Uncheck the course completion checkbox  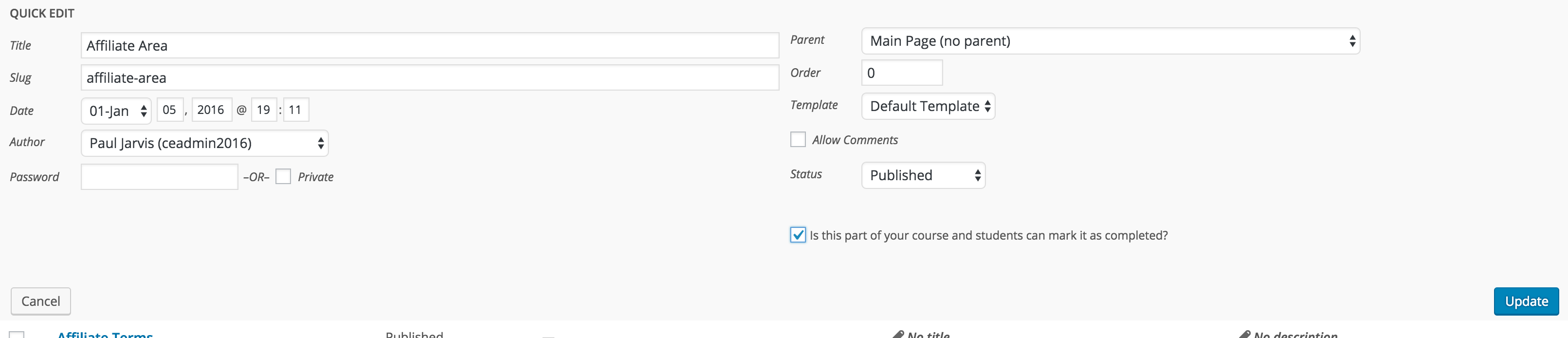(x=798, y=235)
